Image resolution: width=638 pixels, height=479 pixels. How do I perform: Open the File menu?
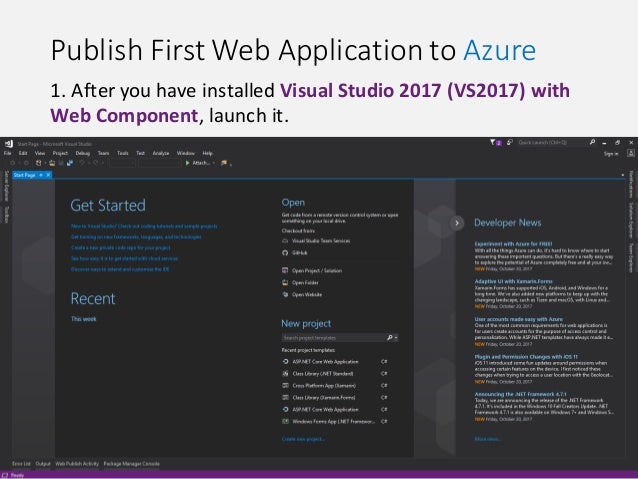point(7,153)
